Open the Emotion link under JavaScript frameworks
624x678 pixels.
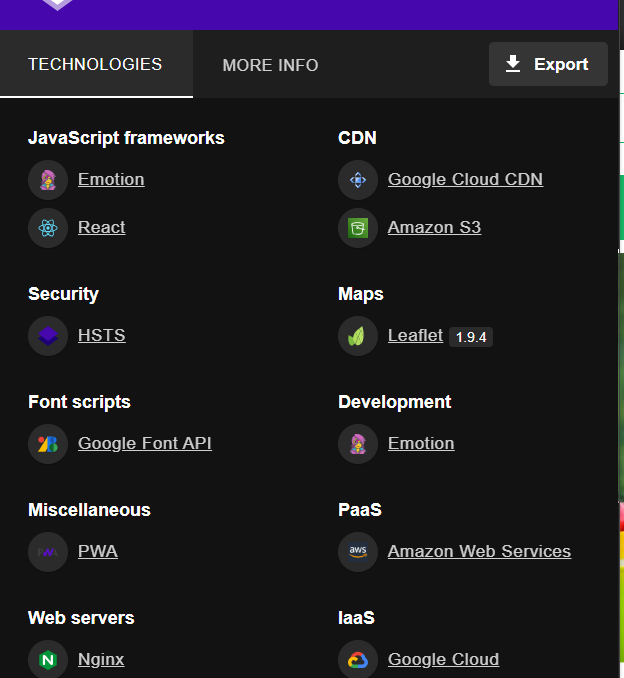click(x=111, y=179)
